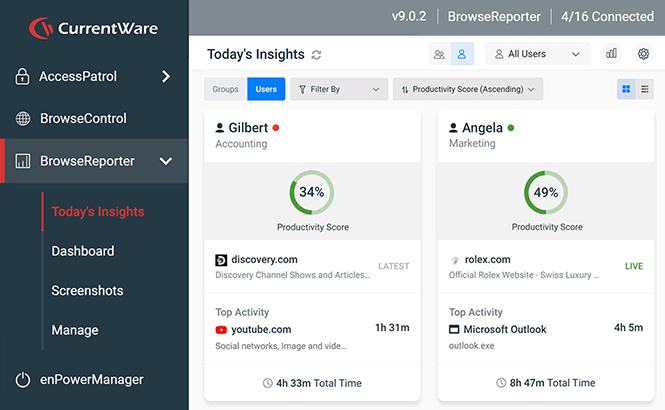Click Angela's user avatar icon
The image size is (665, 410).
453,128
